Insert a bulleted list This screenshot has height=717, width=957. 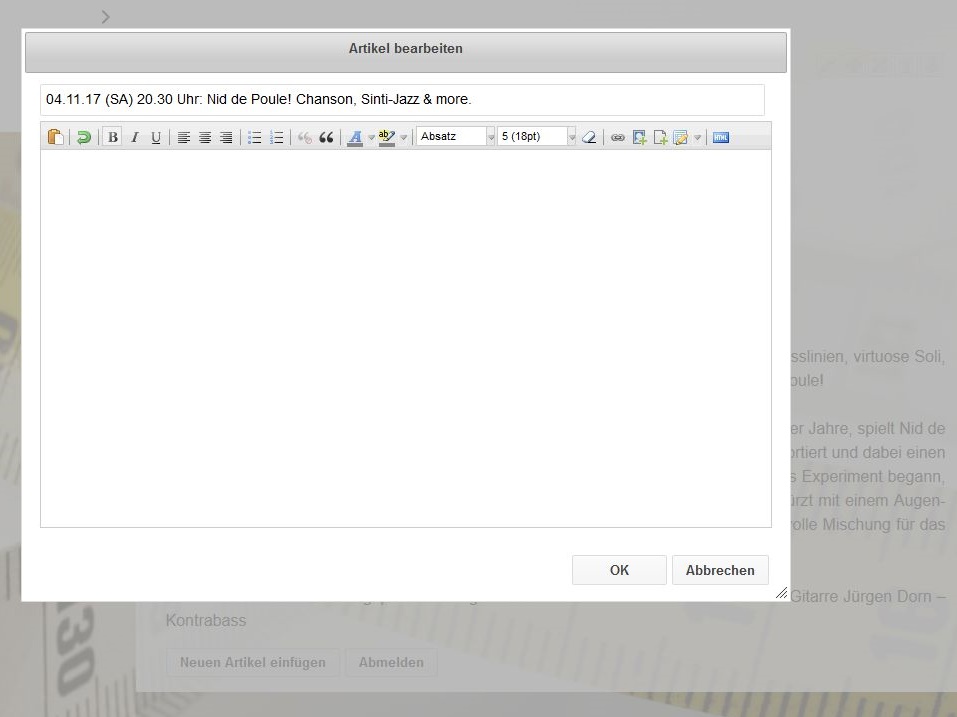(255, 137)
